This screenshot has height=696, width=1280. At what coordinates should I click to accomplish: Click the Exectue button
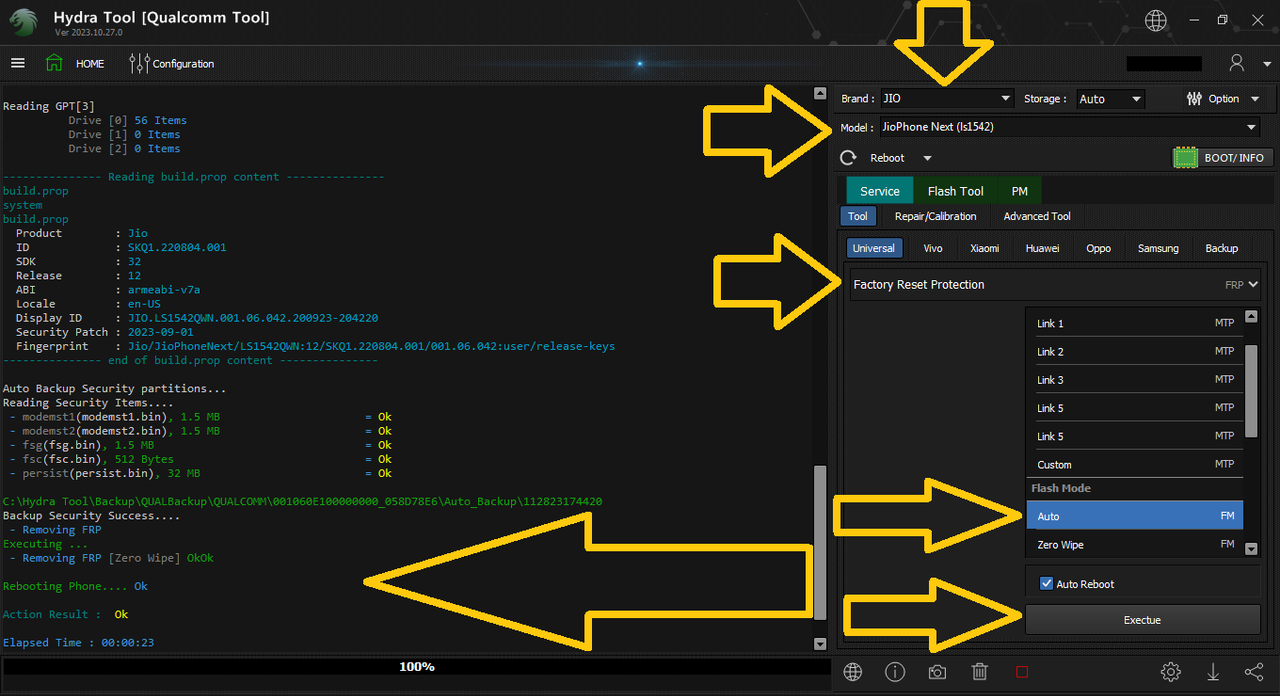[1143, 620]
